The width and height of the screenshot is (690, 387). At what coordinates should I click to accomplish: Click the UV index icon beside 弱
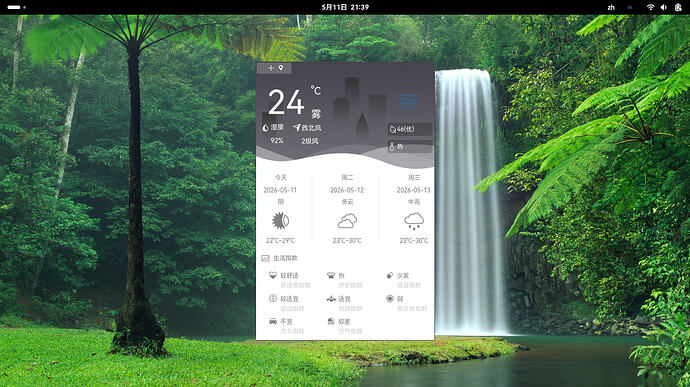point(389,299)
